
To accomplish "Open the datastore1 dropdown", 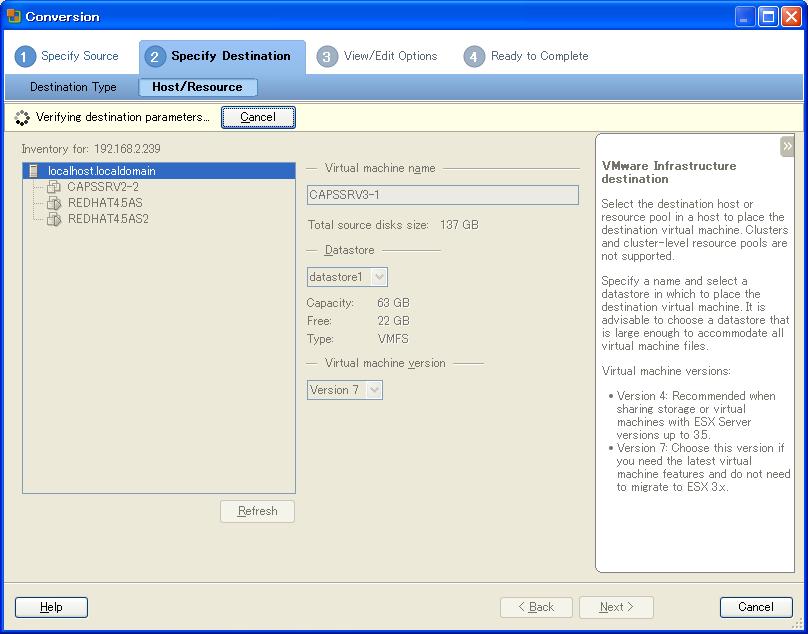I will 347,277.
